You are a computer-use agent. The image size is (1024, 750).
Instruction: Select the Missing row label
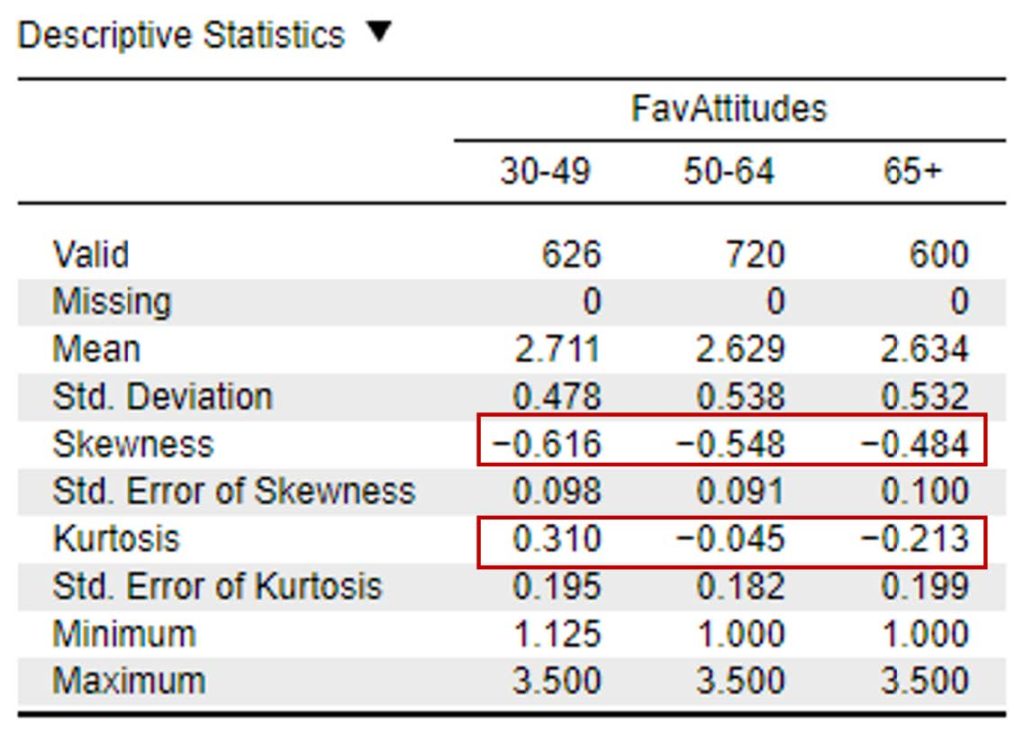pyautogui.click(x=111, y=301)
